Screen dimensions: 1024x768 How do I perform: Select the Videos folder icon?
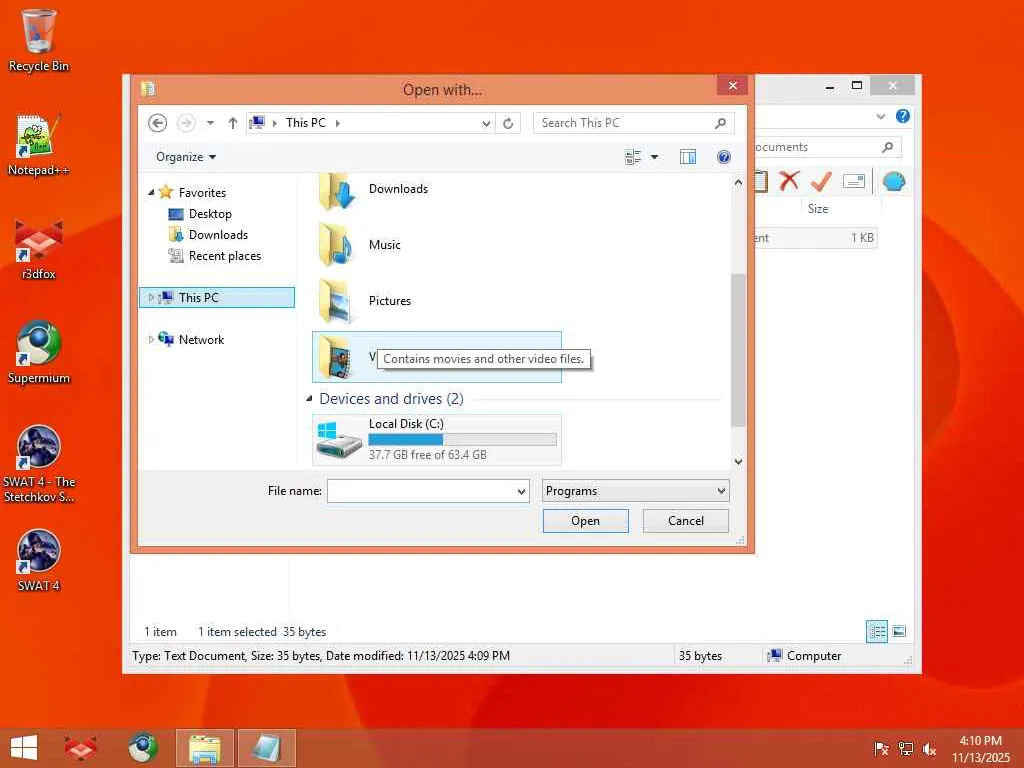click(336, 357)
